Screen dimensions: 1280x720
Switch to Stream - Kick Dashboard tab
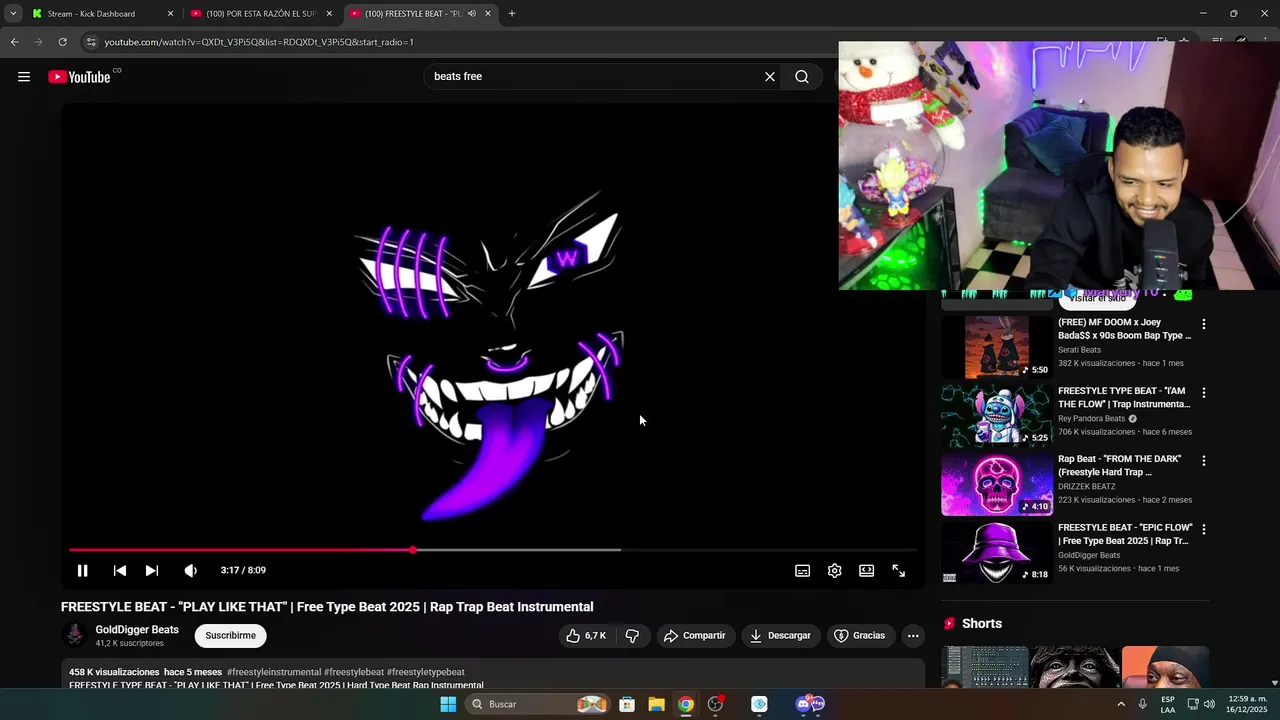click(x=102, y=14)
